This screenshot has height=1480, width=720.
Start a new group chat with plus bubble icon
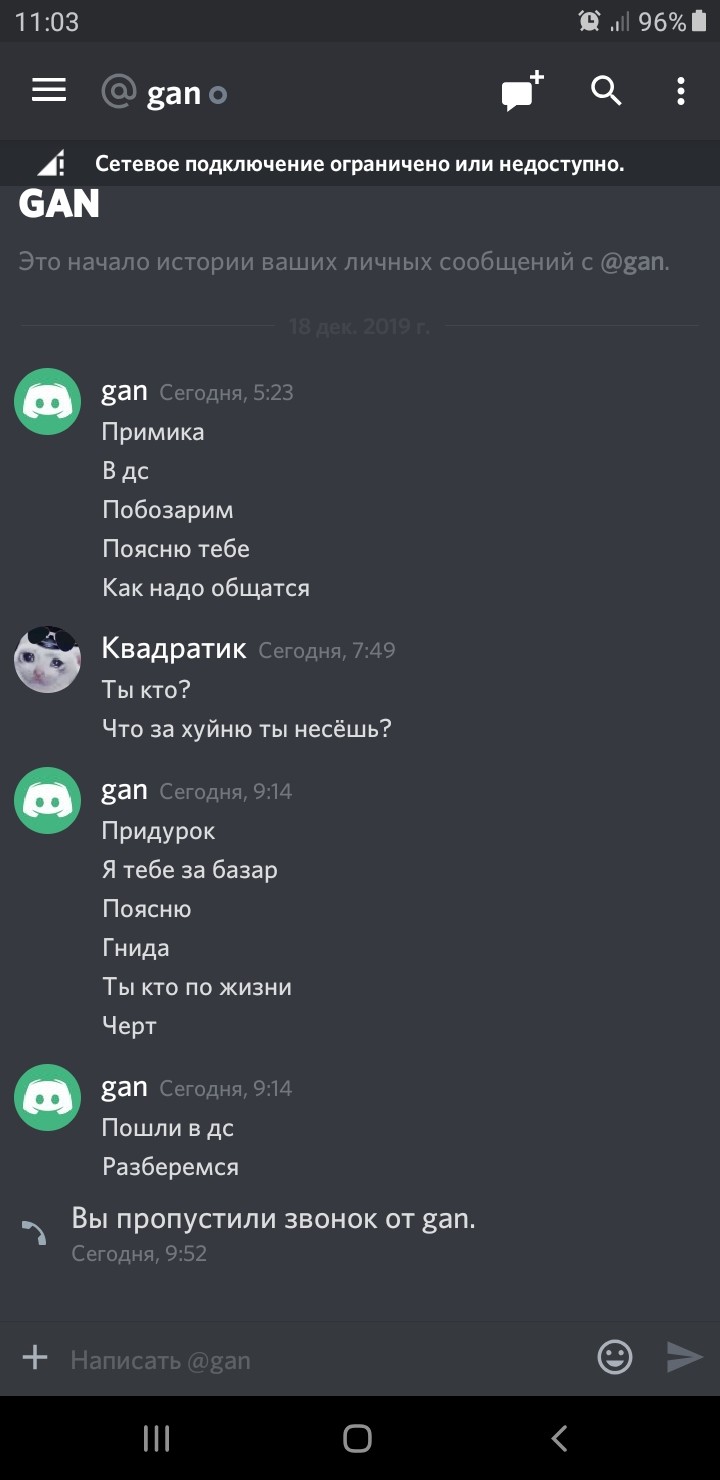tap(522, 91)
